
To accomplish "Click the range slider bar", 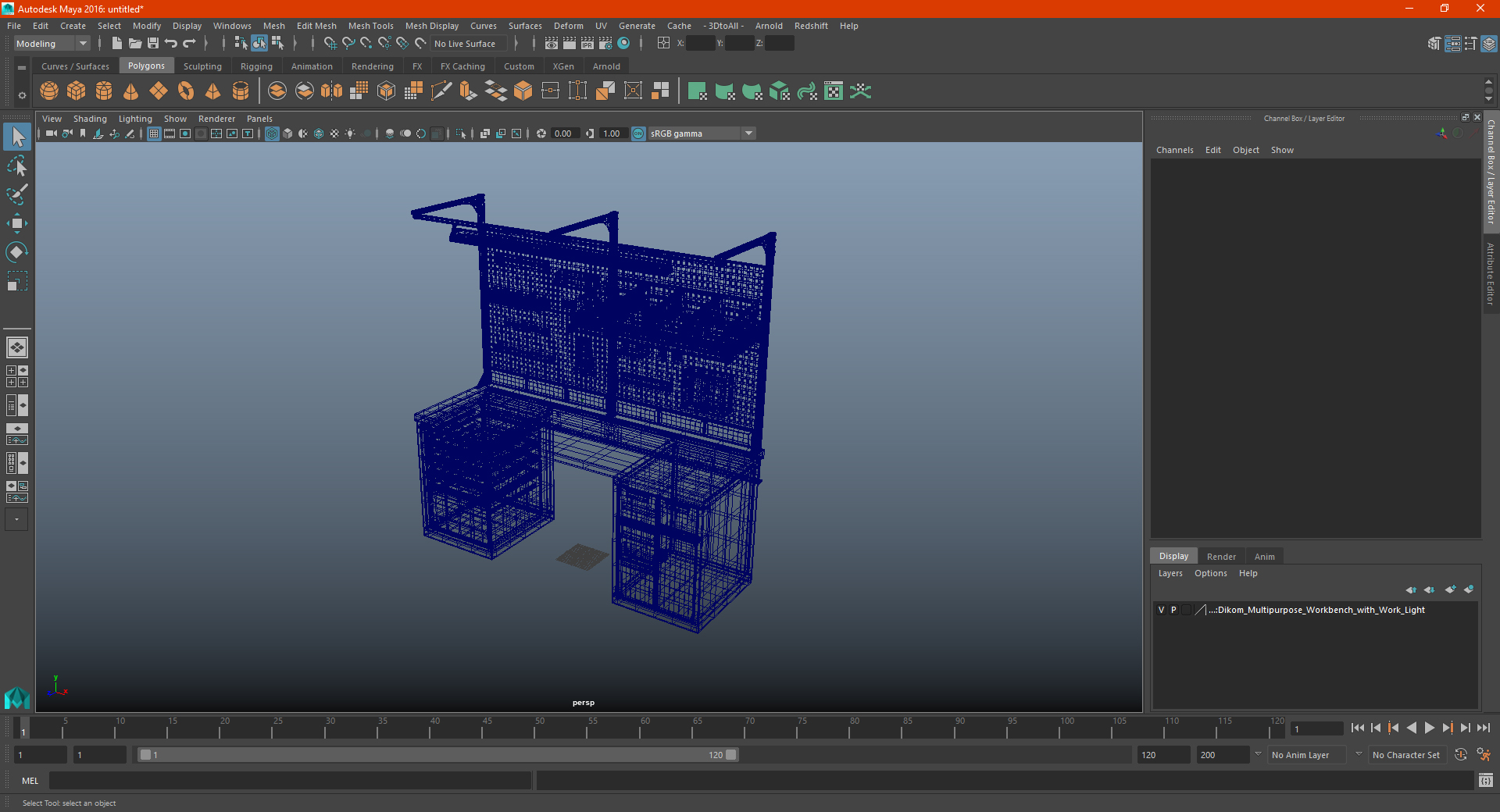I will pos(437,755).
